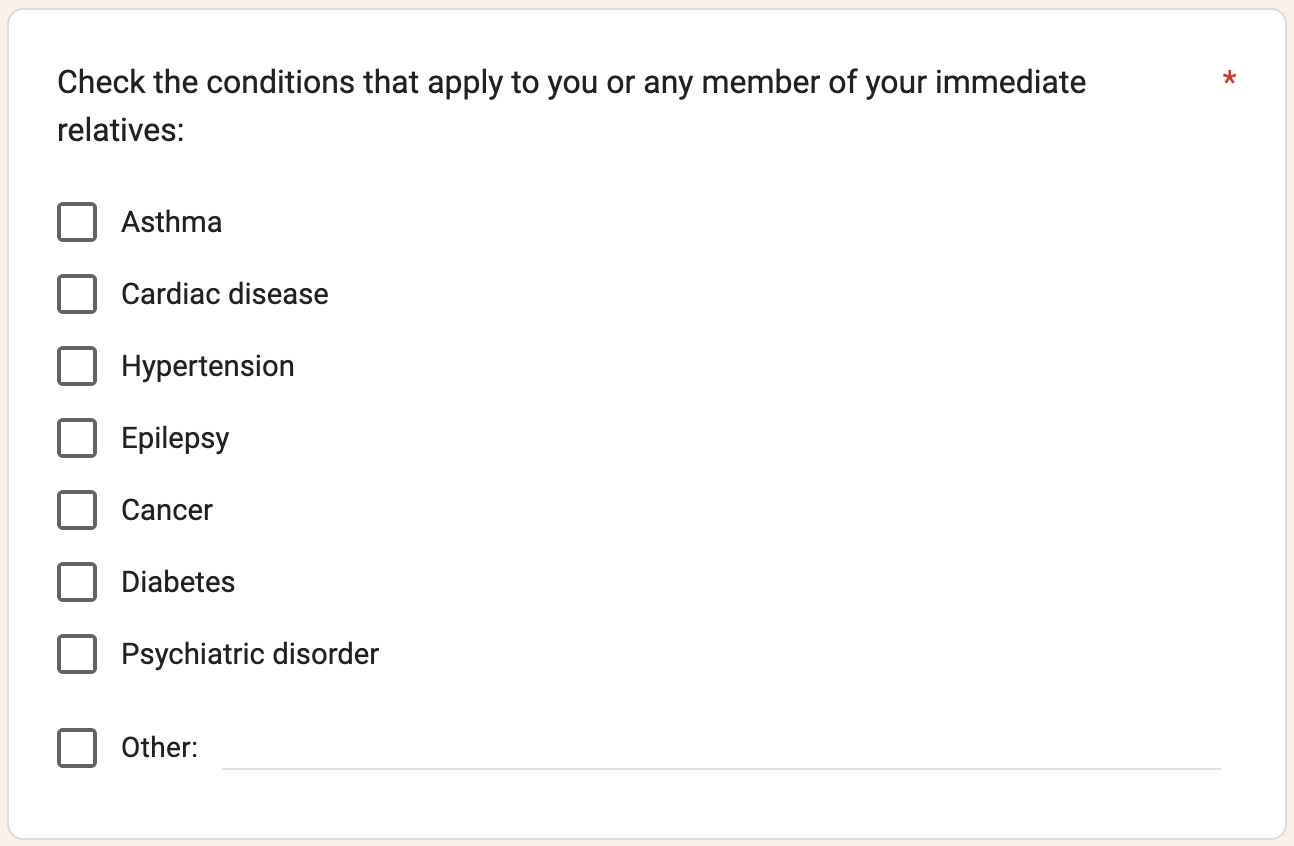Click the "Cancer" label text
The image size is (1294, 846).
(167, 510)
